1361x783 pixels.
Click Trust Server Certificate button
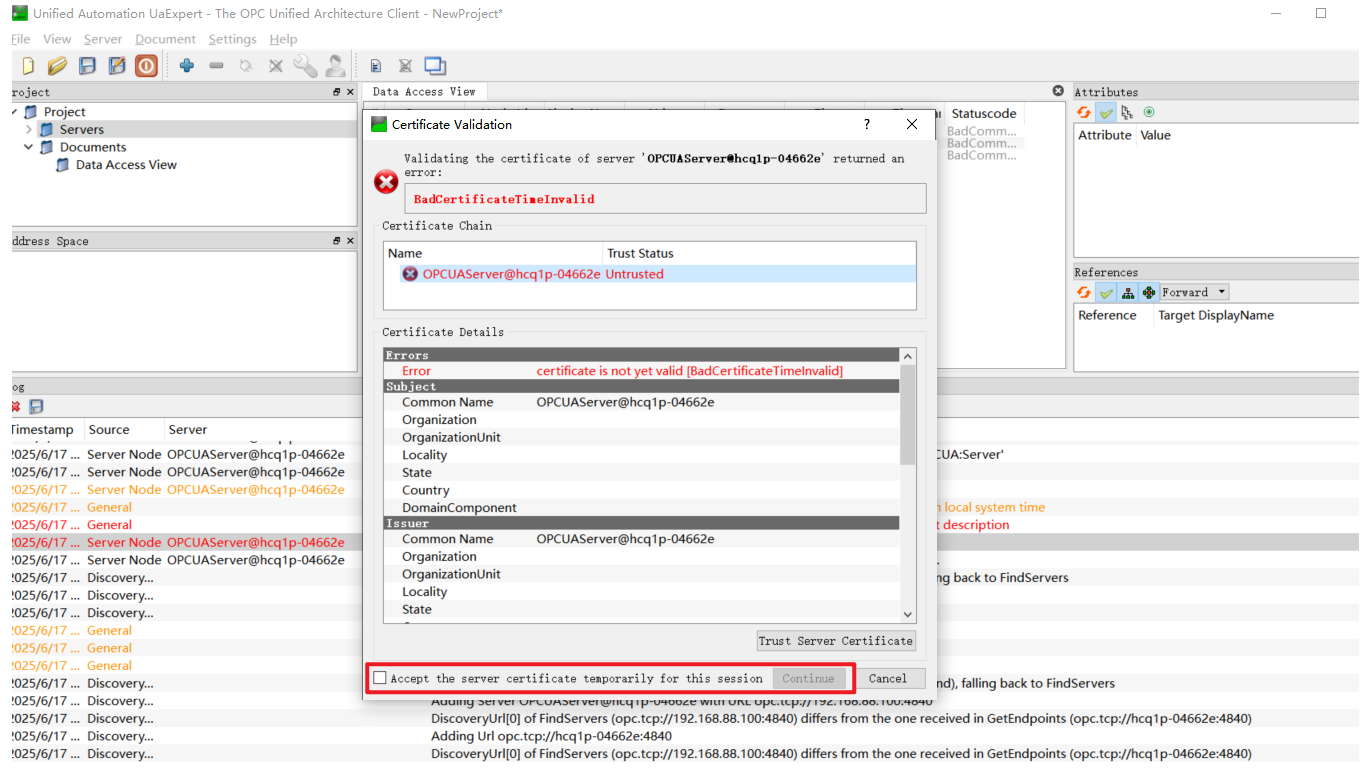coord(836,641)
